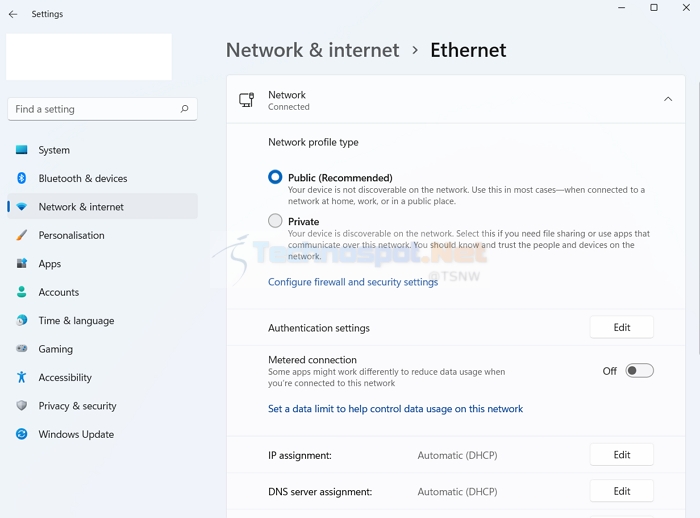Select the Private network profile radio

(275, 221)
